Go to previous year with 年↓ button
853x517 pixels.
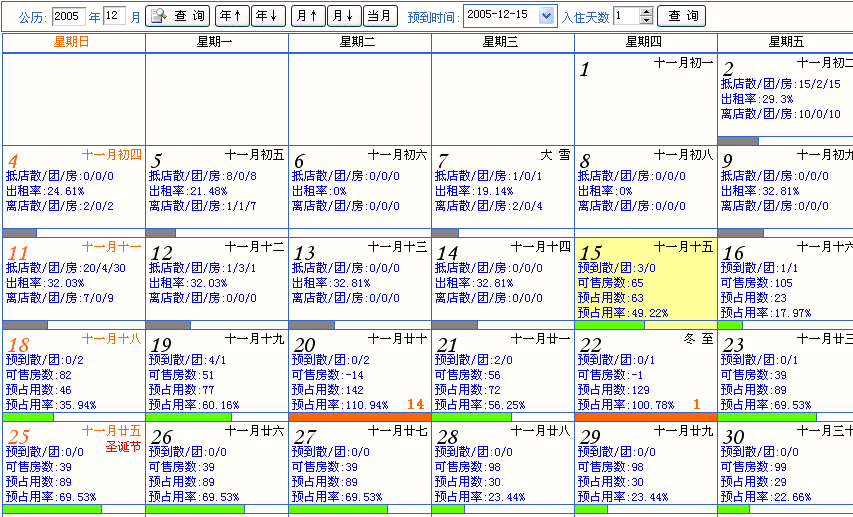(268, 16)
